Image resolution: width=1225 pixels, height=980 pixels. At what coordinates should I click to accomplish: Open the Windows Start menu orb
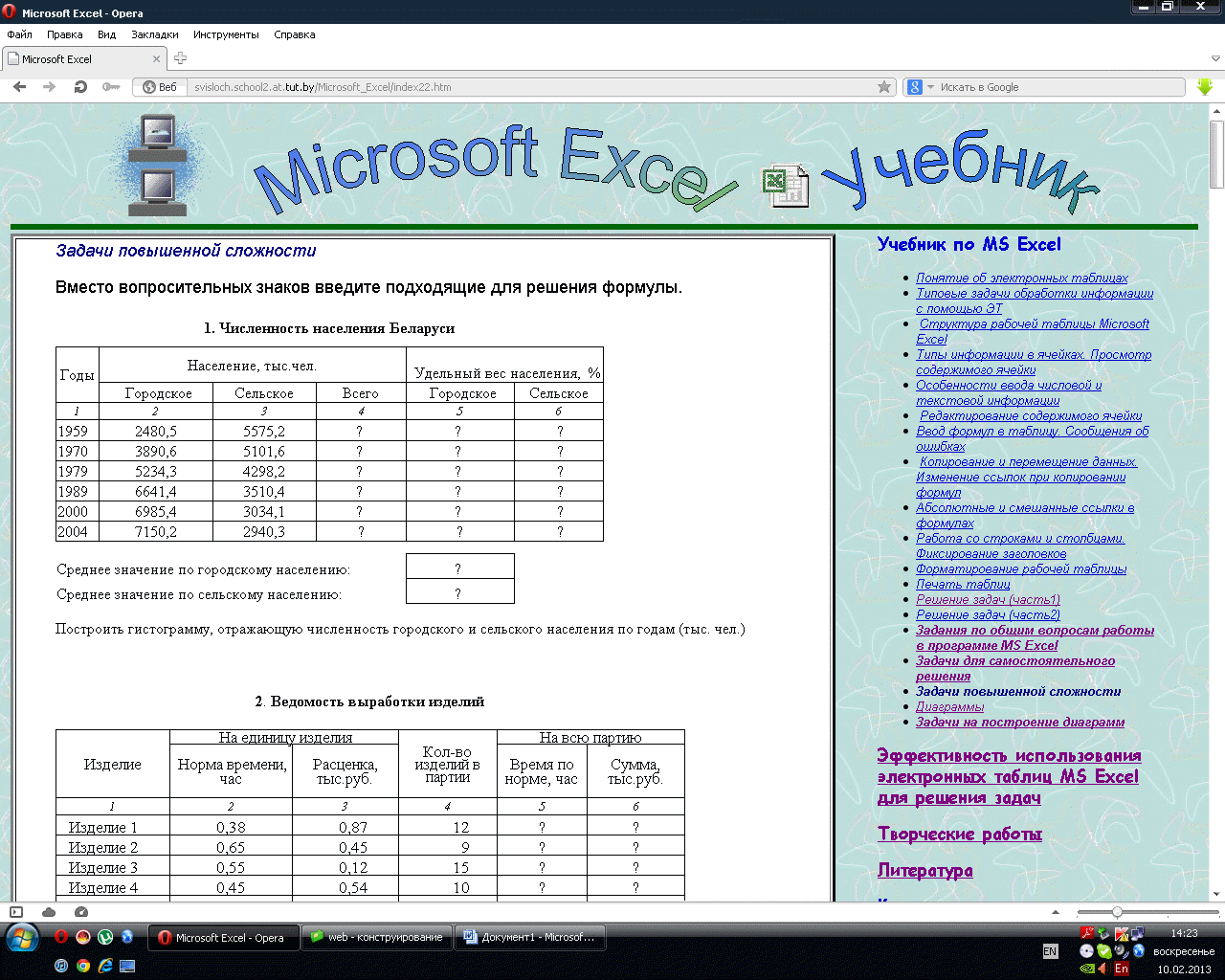[x=22, y=938]
